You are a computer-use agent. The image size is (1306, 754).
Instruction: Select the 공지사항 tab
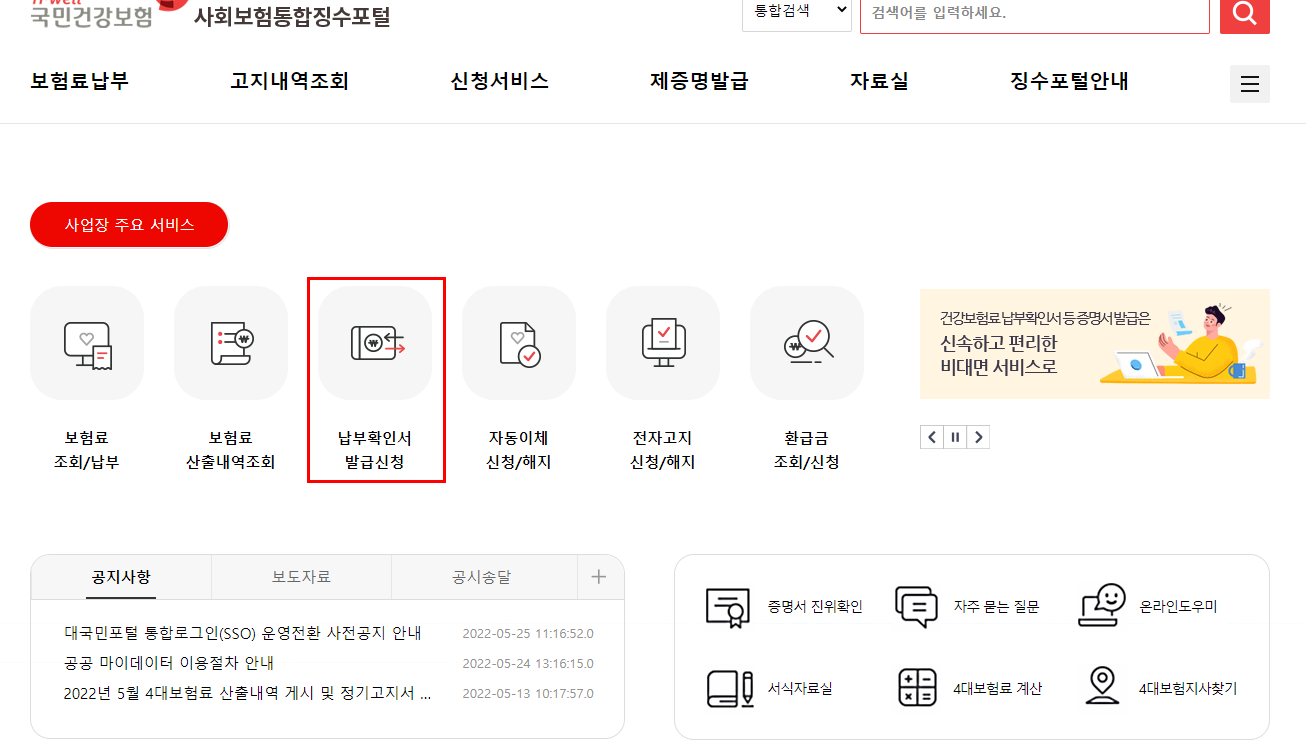pyautogui.click(x=121, y=577)
